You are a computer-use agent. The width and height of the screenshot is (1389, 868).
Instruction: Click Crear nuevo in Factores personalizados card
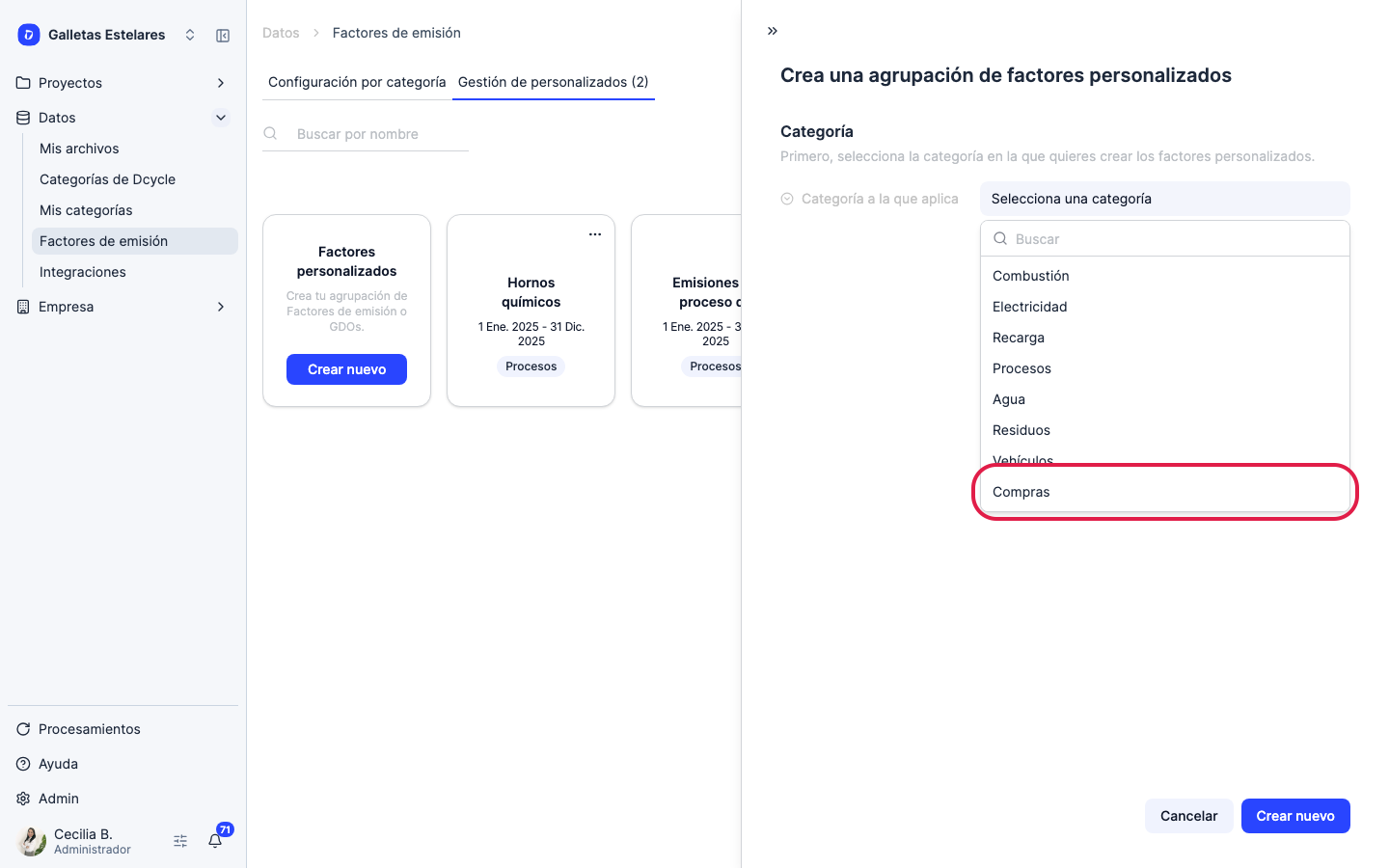point(346,369)
